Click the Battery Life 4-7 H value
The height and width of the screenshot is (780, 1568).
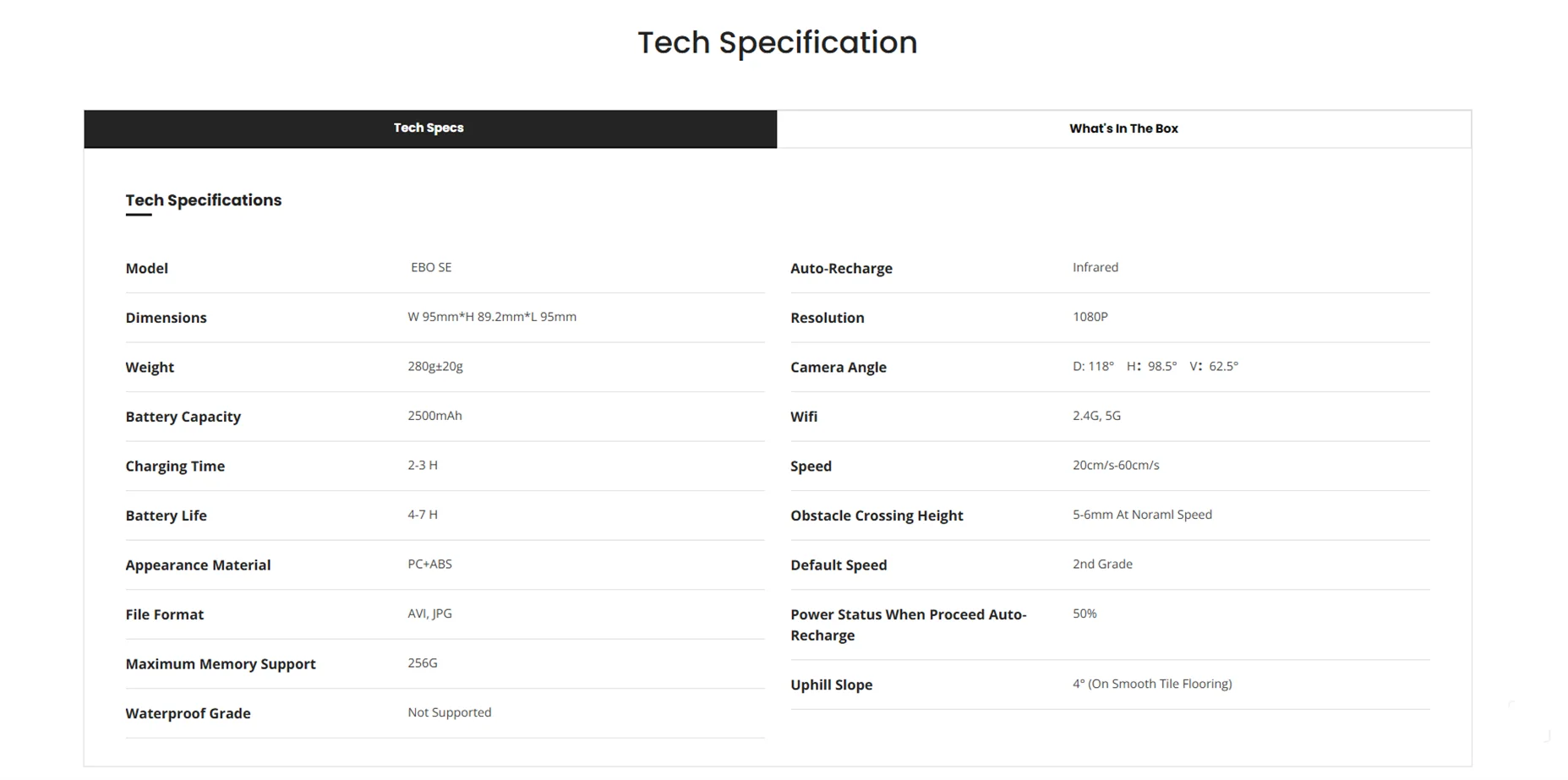click(x=423, y=515)
